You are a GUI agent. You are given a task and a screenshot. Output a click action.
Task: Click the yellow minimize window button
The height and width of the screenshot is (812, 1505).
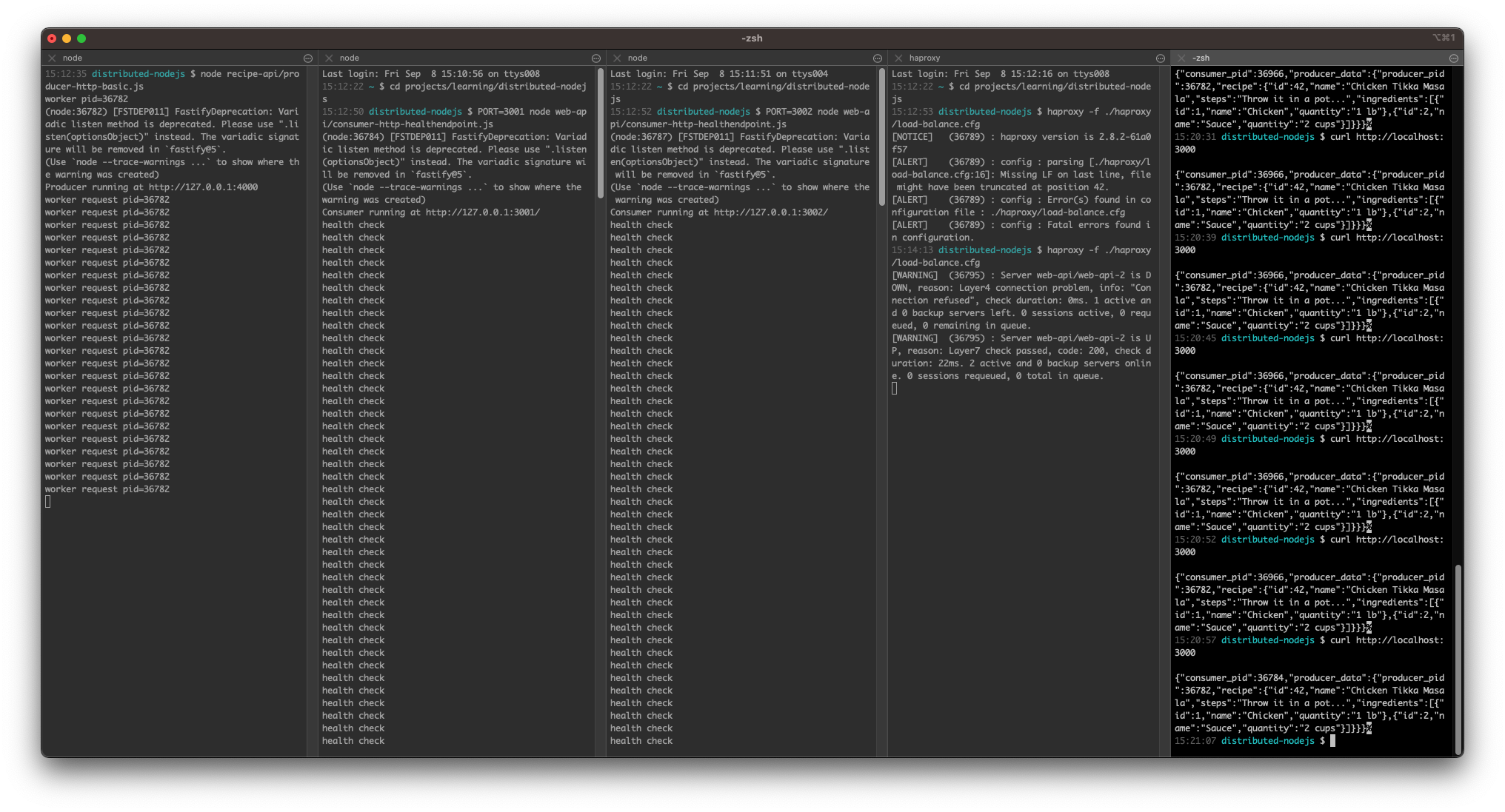[67, 38]
